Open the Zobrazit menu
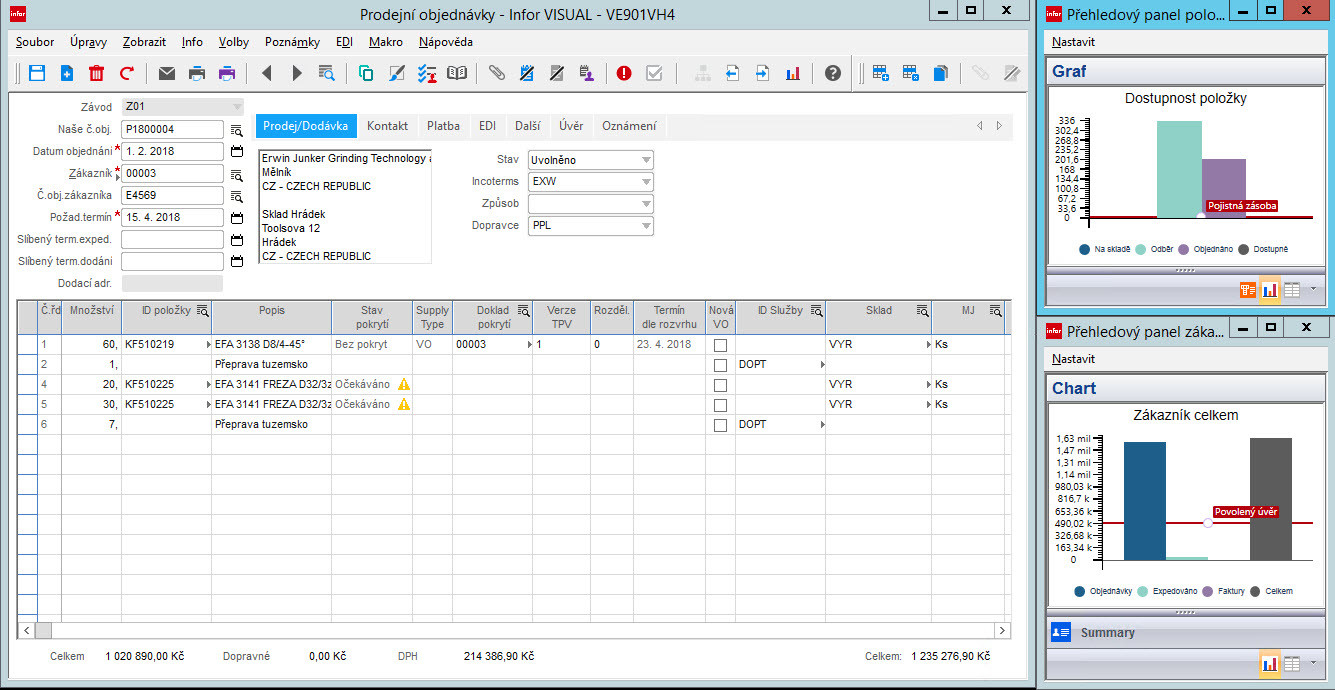Screen dimensions: 1335x690 [x=144, y=42]
